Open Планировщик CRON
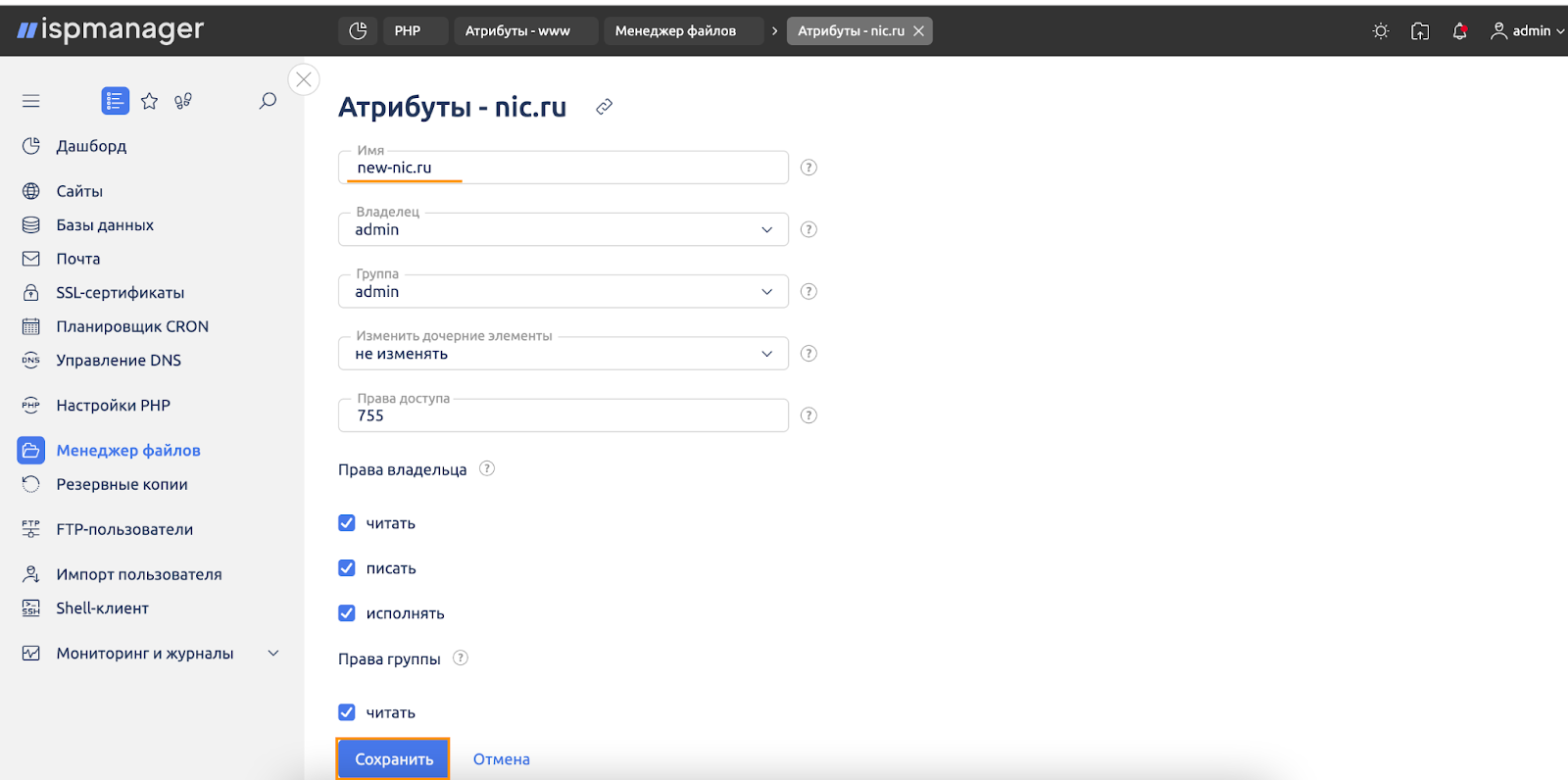Viewport: 1568px width, 780px height. point(132,326)
